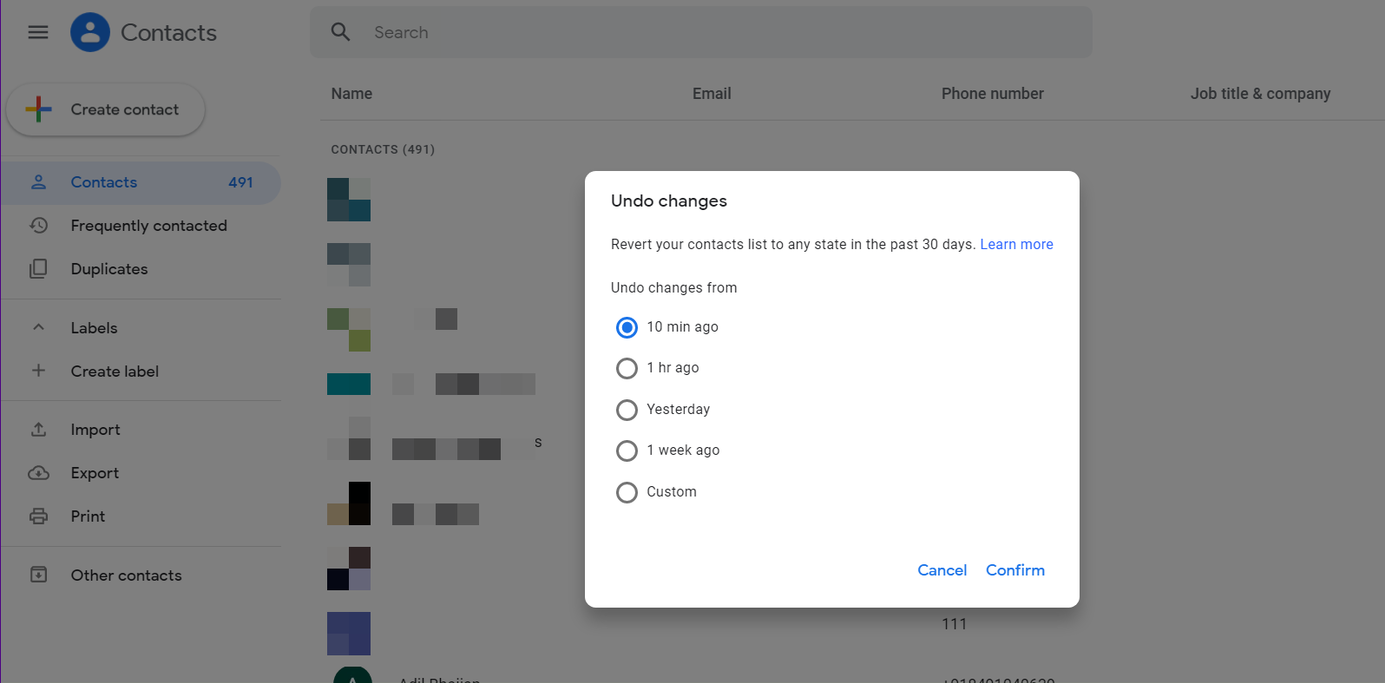The height and width of the screenshot is (683, 1385).
Task: Collapse the Labels section
Action: pos(38,327)
